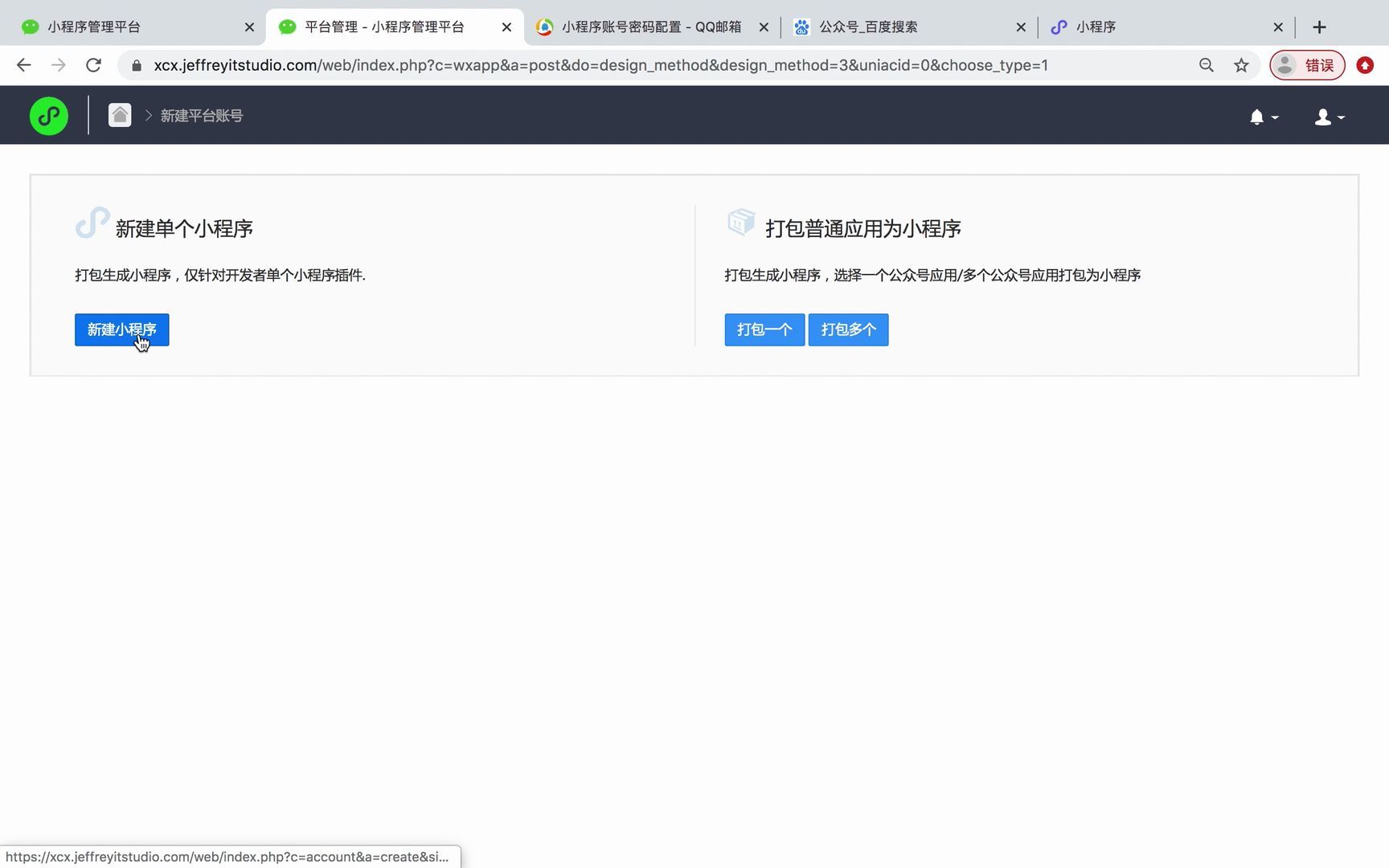Open the user account dropdown
Image resolution: width=1389 pixels, height=868 pixels.
point(1329,117)
